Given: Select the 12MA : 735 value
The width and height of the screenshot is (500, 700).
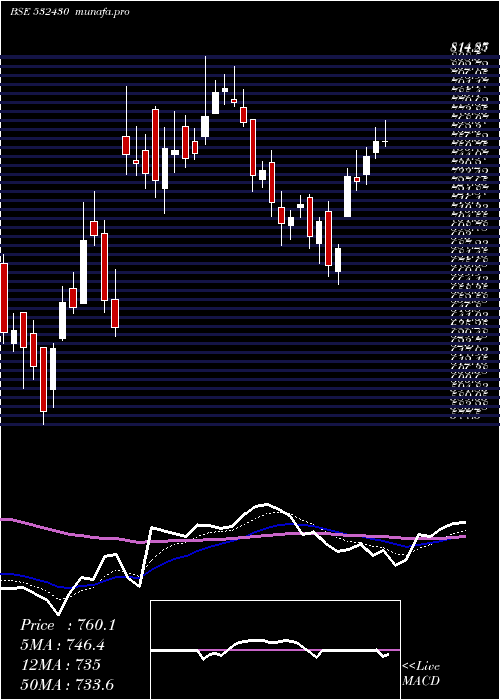Looking at the screenshot, I should click(60, 665).
